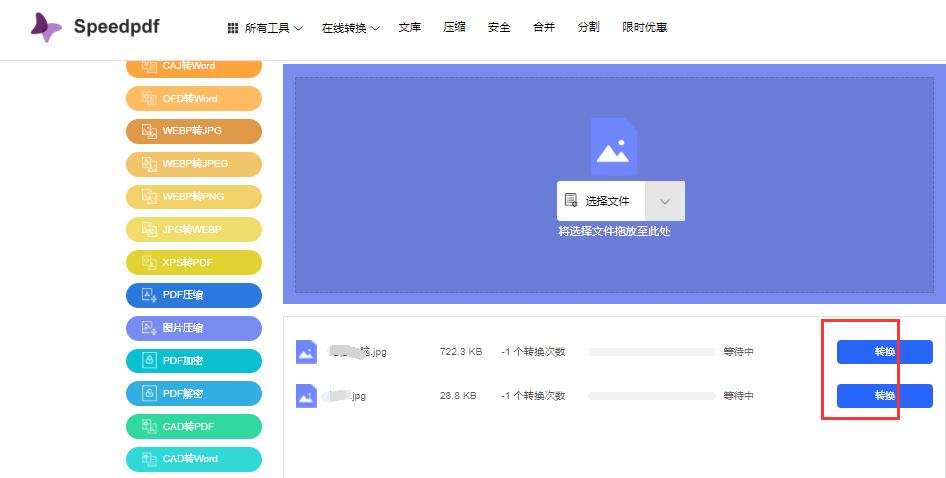Select the JPG转WEBP tool
This screenshot has width=946, height=478.
(194, 229)
